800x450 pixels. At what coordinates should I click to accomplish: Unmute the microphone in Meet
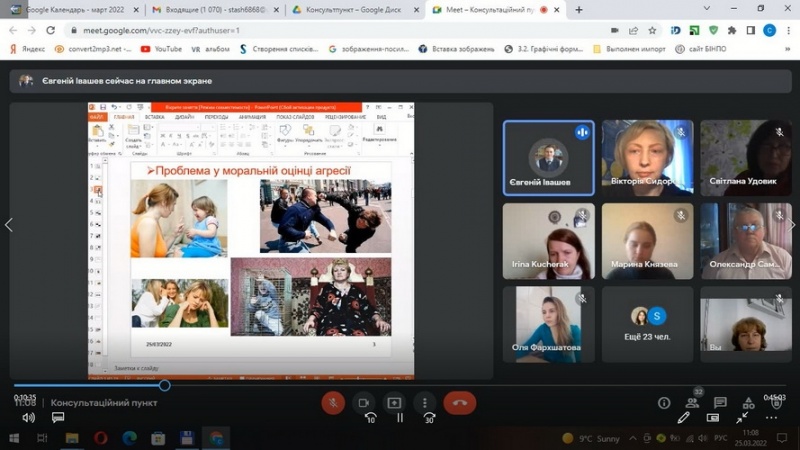click(333, 402)
